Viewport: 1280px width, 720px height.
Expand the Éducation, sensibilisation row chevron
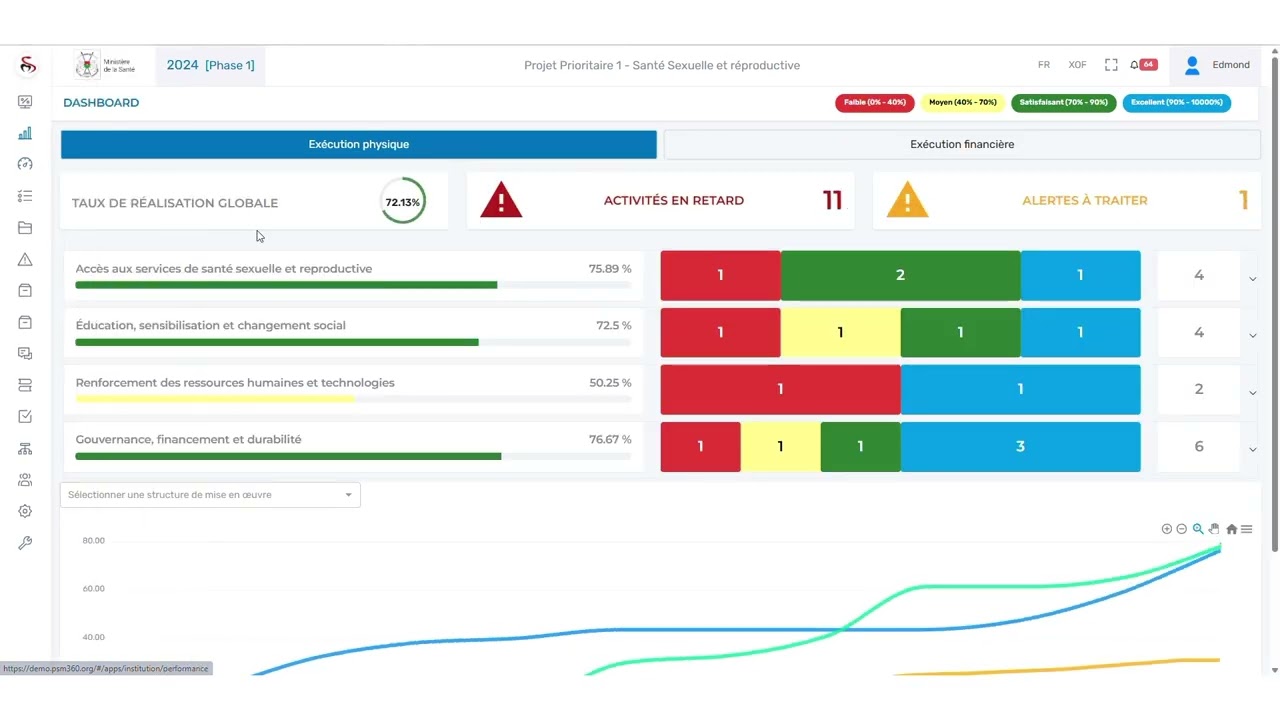[1252, 336]
